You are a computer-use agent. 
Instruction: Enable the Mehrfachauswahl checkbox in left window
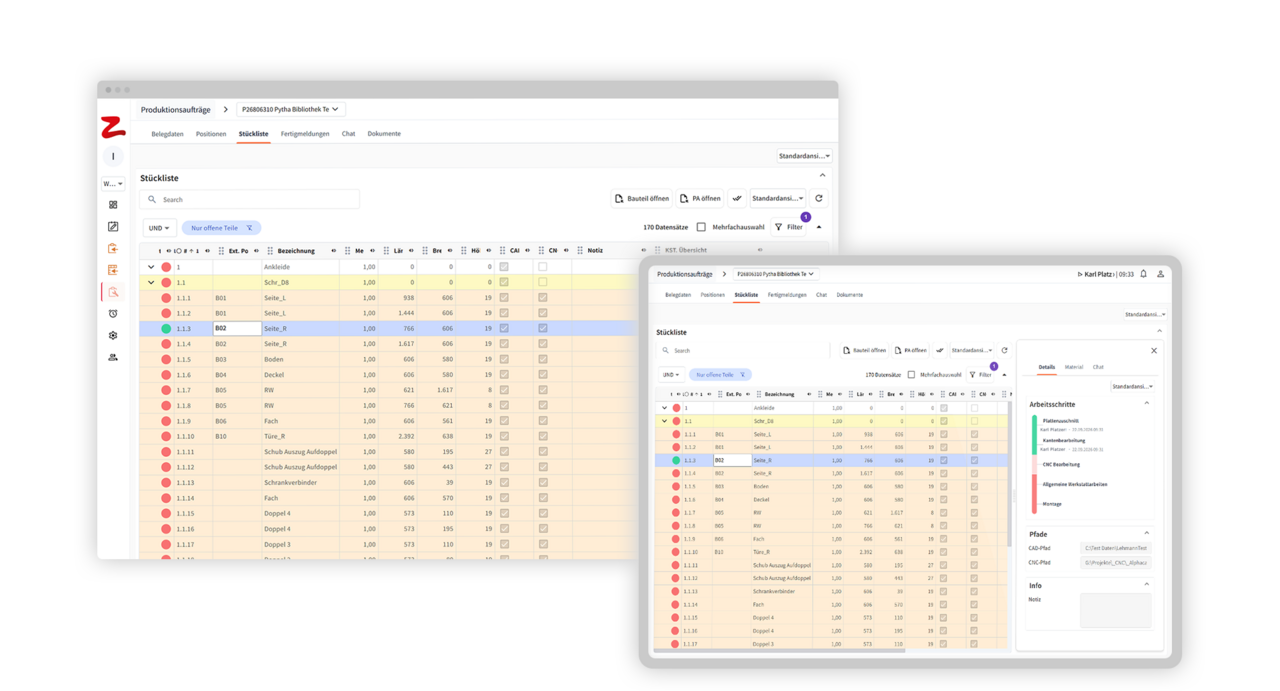(701, 228)
